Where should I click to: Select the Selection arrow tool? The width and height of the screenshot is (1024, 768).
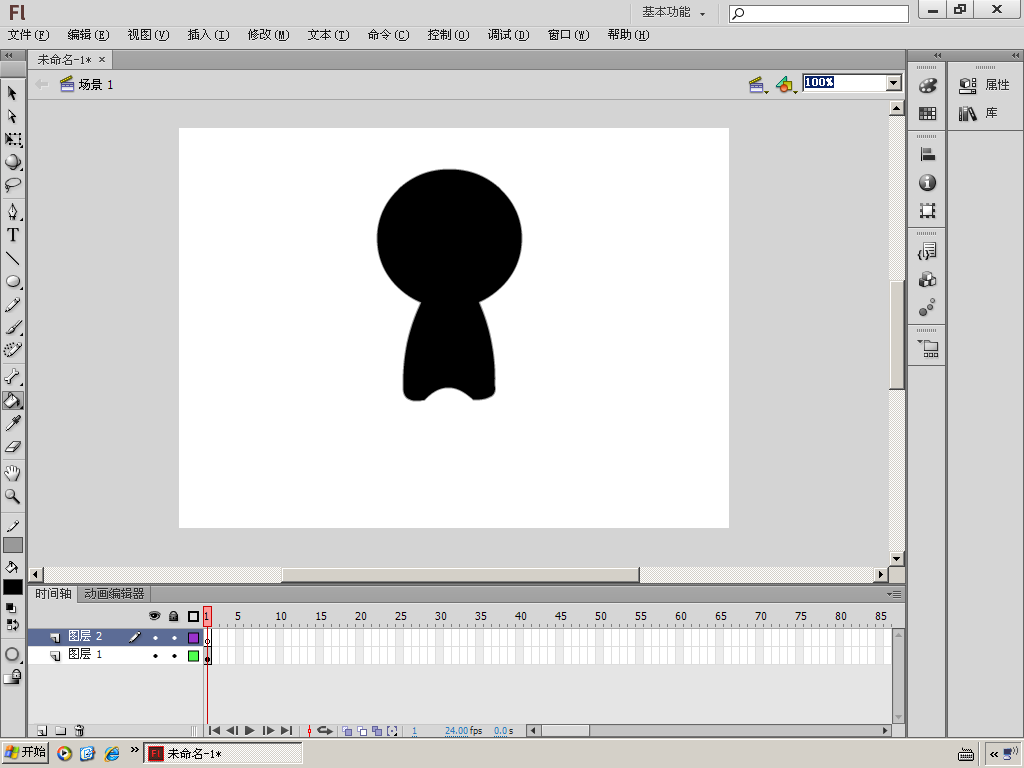tap(12, 93)
